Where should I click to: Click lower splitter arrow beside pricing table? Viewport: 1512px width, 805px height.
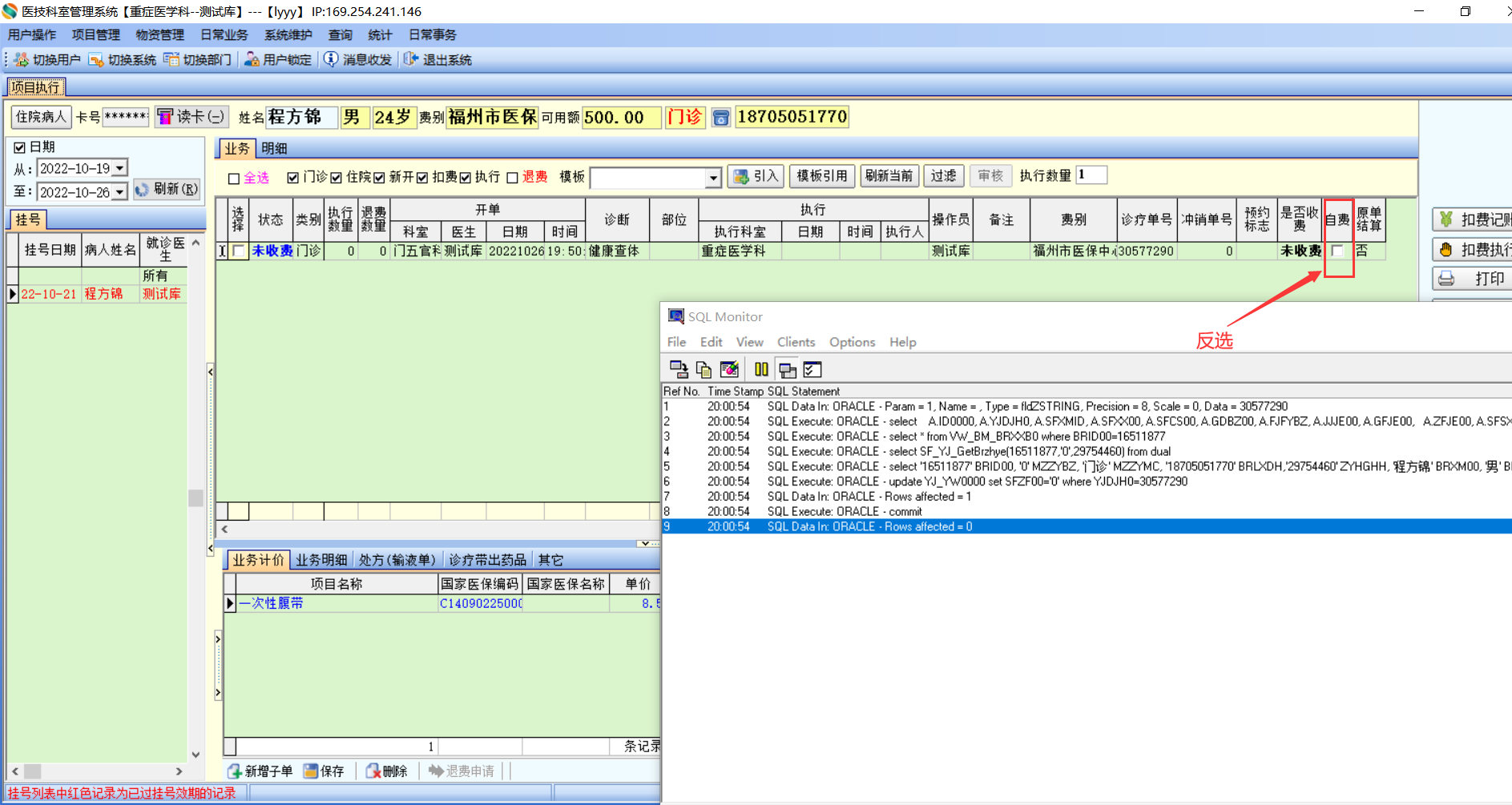(x=218, y=693)
